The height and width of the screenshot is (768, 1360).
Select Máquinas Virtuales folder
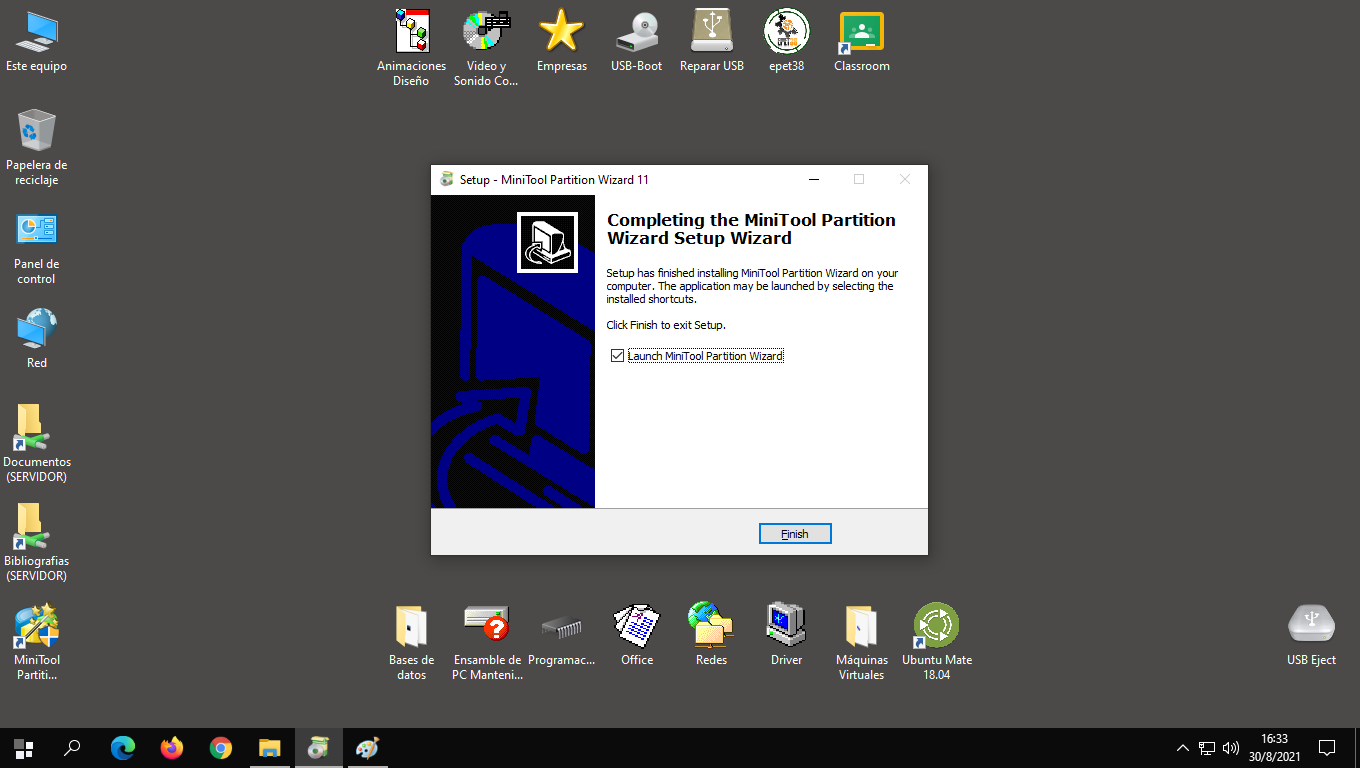[861, 642]
